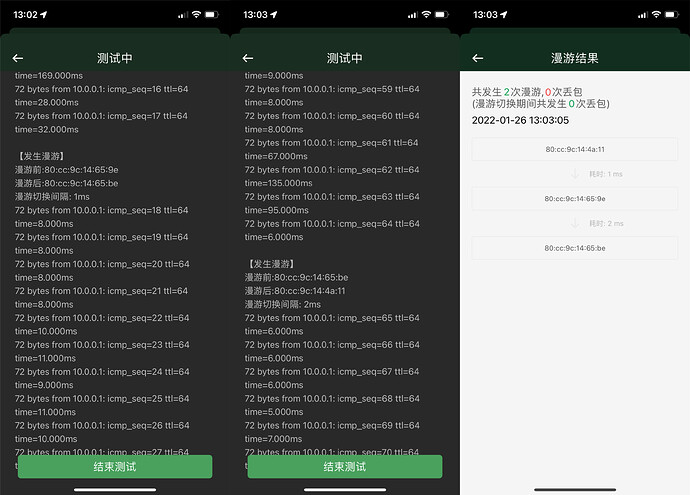The image size is (690, 495).
Task: Tap 13:02 clock in status bar
Action: (26, 15)
